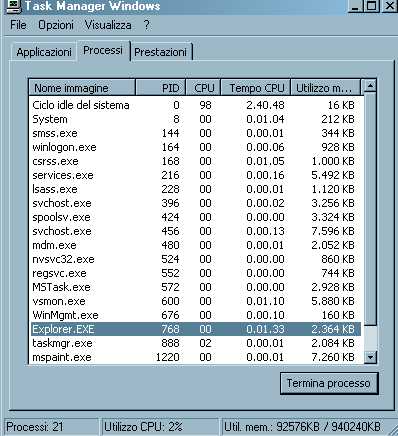The width and height of the screenshot is (398, 436).
Task: Click the Processi: 21 status entry
Action: 51,427
